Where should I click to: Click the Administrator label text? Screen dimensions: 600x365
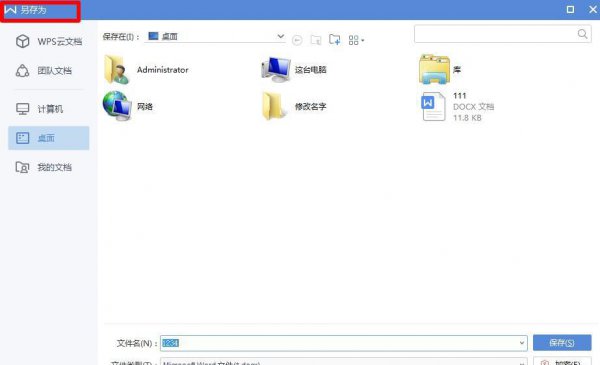click(163, 70)
